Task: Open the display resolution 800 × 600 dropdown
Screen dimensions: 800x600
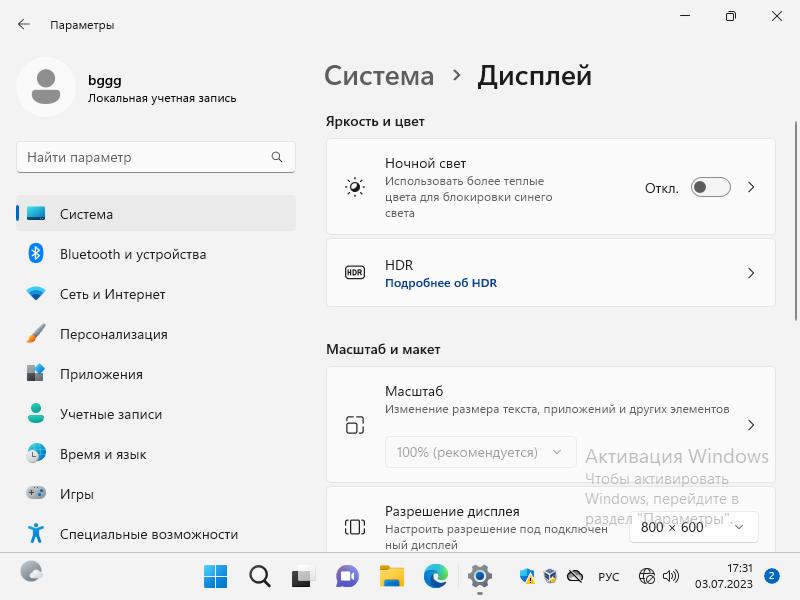Action: click(x=693, y=526)
